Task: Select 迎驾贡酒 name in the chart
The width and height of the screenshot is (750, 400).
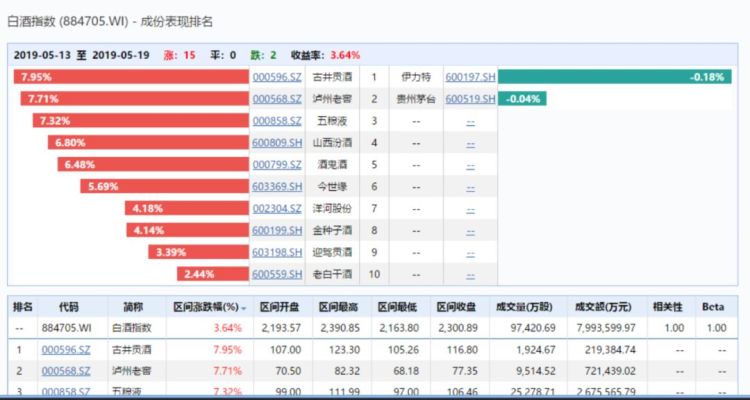Action: (332, 252)
